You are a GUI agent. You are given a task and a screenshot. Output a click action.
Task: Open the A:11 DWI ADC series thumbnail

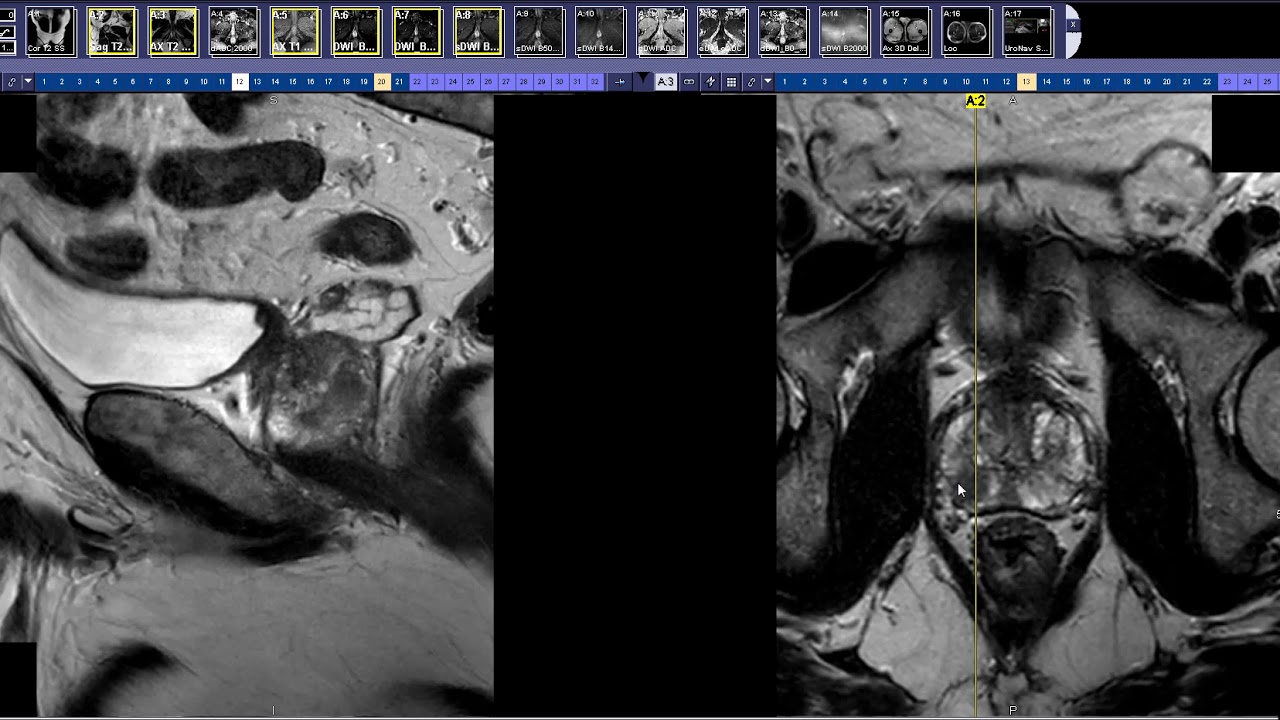[660, 31]
